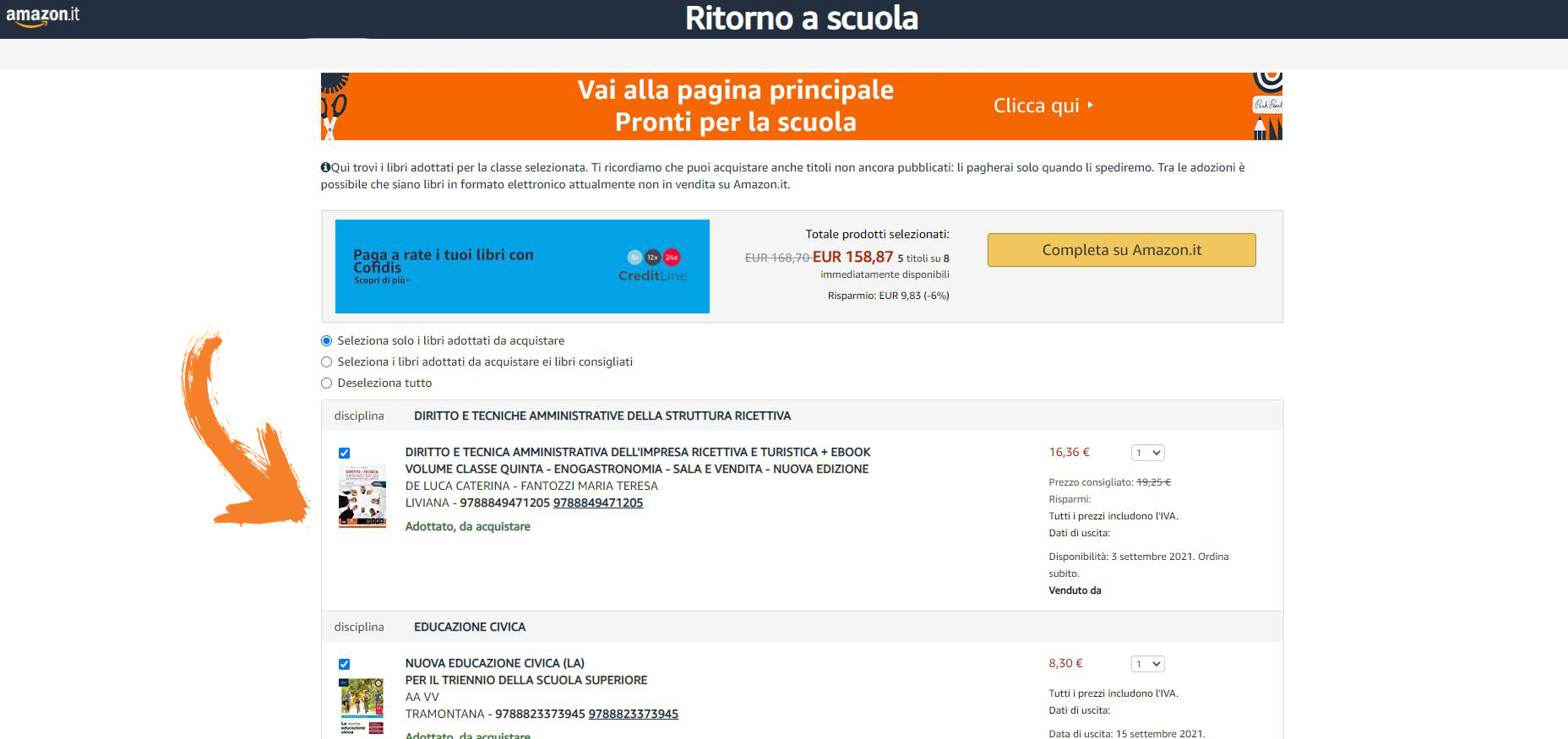1568x739 pixels.
Task: Click 'Scopri di più' in Cofidis banner
Action: (381, 280)
